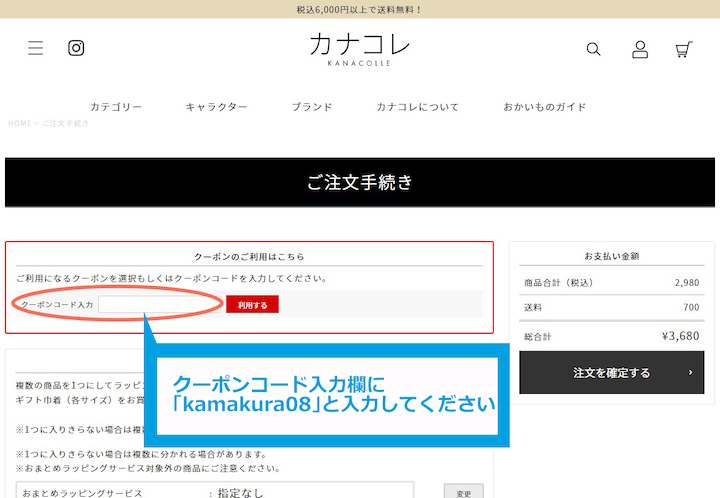The height and width of the screenshot is (498, 720).
Task: Click the お支払い金額 heading
Action: pyautogui.click(x=612, y=256)
